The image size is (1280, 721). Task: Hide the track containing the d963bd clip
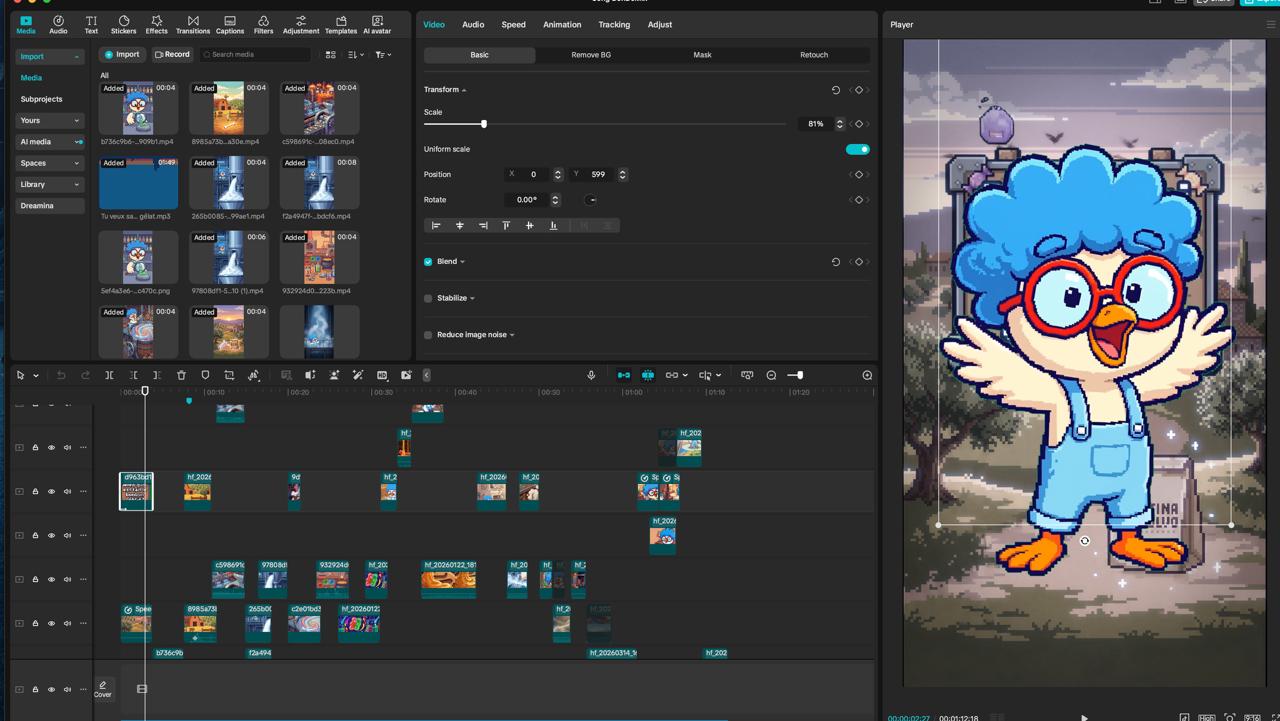point(51,491)
